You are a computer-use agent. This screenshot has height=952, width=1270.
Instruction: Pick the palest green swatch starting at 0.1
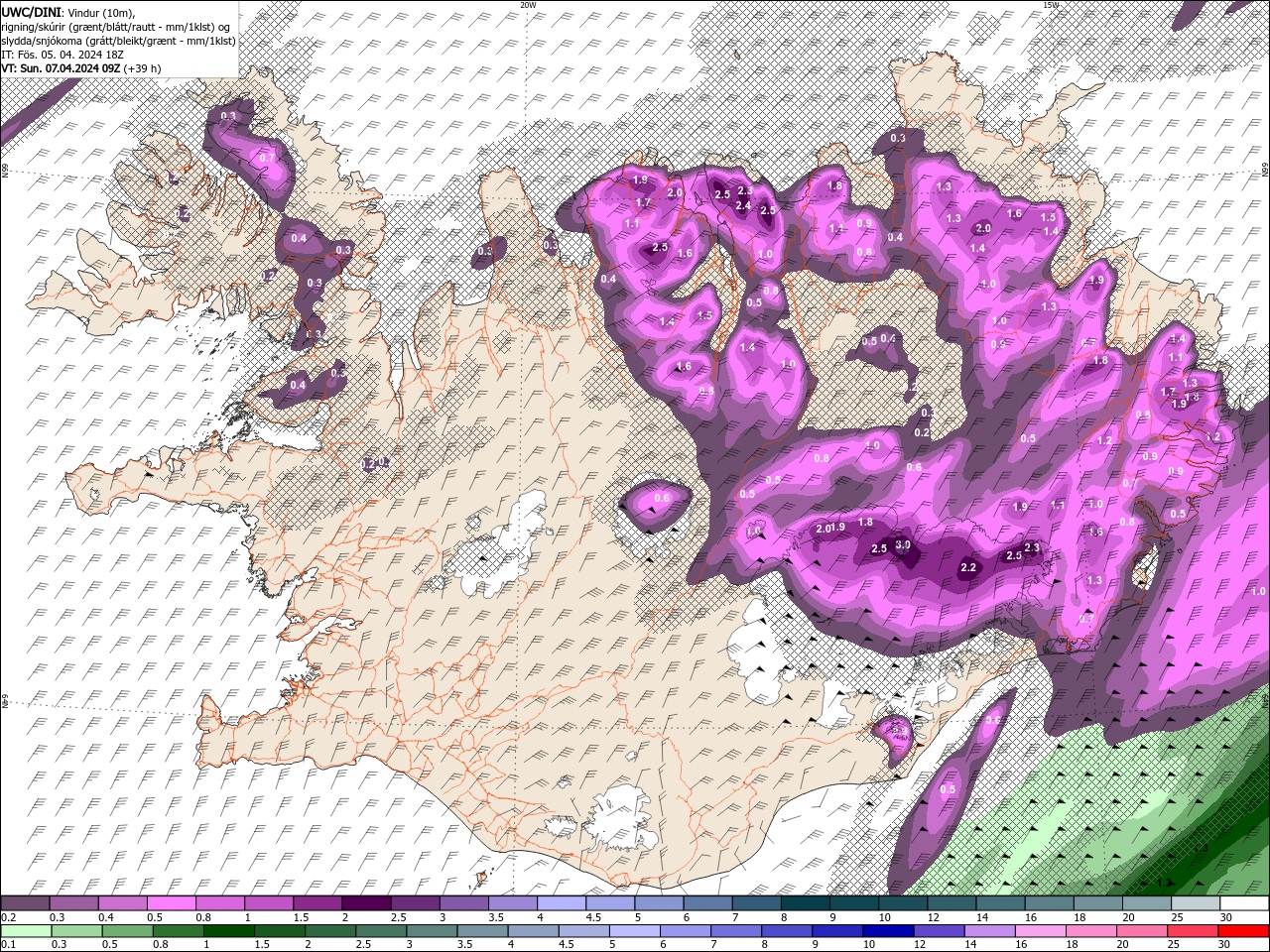25,931
